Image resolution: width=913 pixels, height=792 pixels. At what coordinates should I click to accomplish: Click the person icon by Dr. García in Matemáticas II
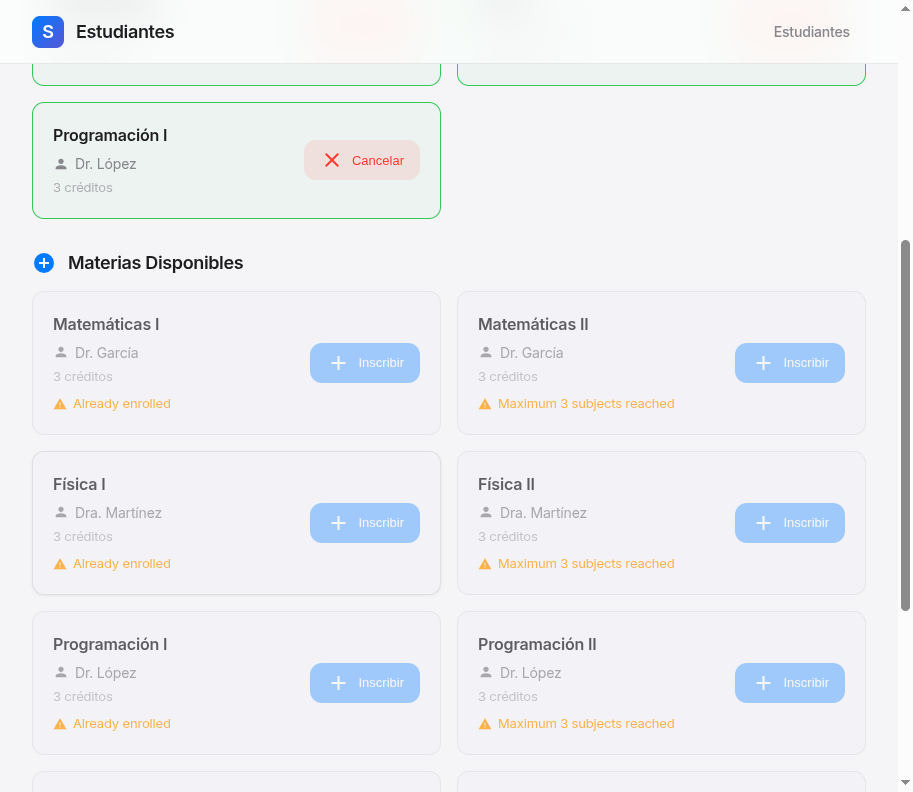[x=486, y=353]
